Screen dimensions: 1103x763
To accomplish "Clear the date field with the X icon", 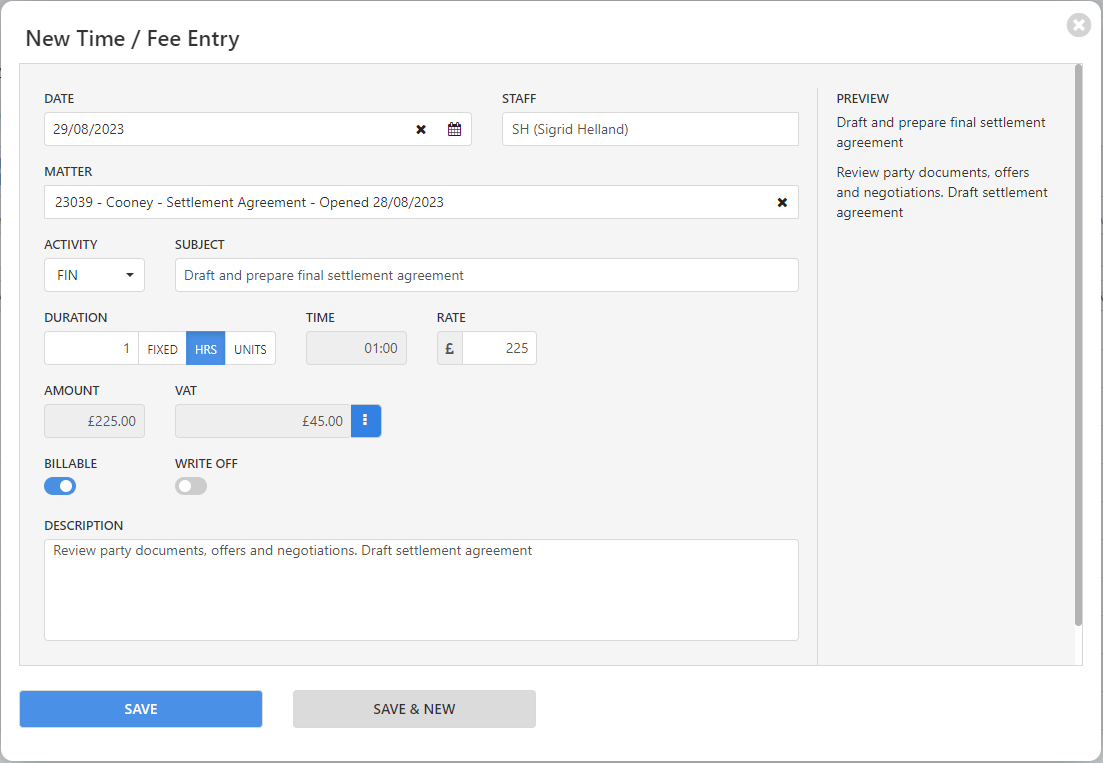I will [421, 129].
